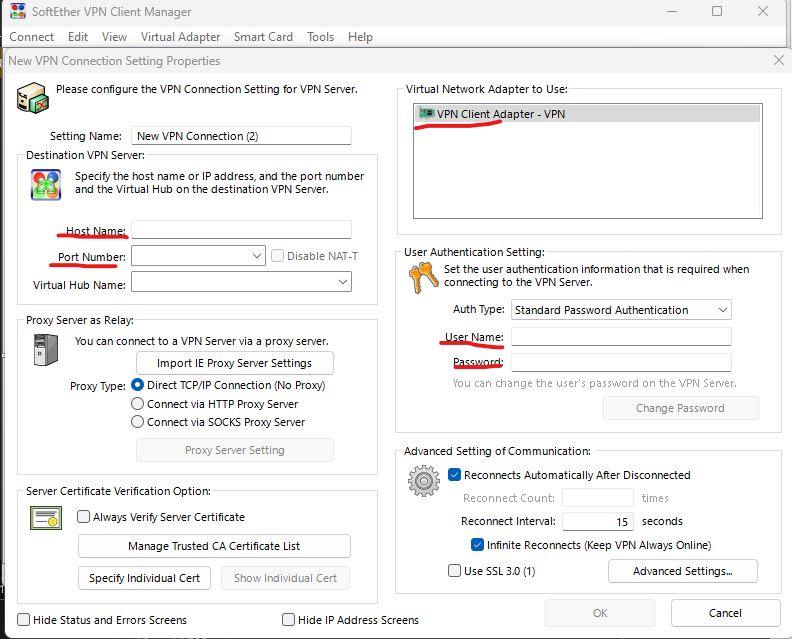The height and width of the screenshot is (639, 792).
Task: Select Connect via HTTP Proxy Server
Action: (138, 404)
